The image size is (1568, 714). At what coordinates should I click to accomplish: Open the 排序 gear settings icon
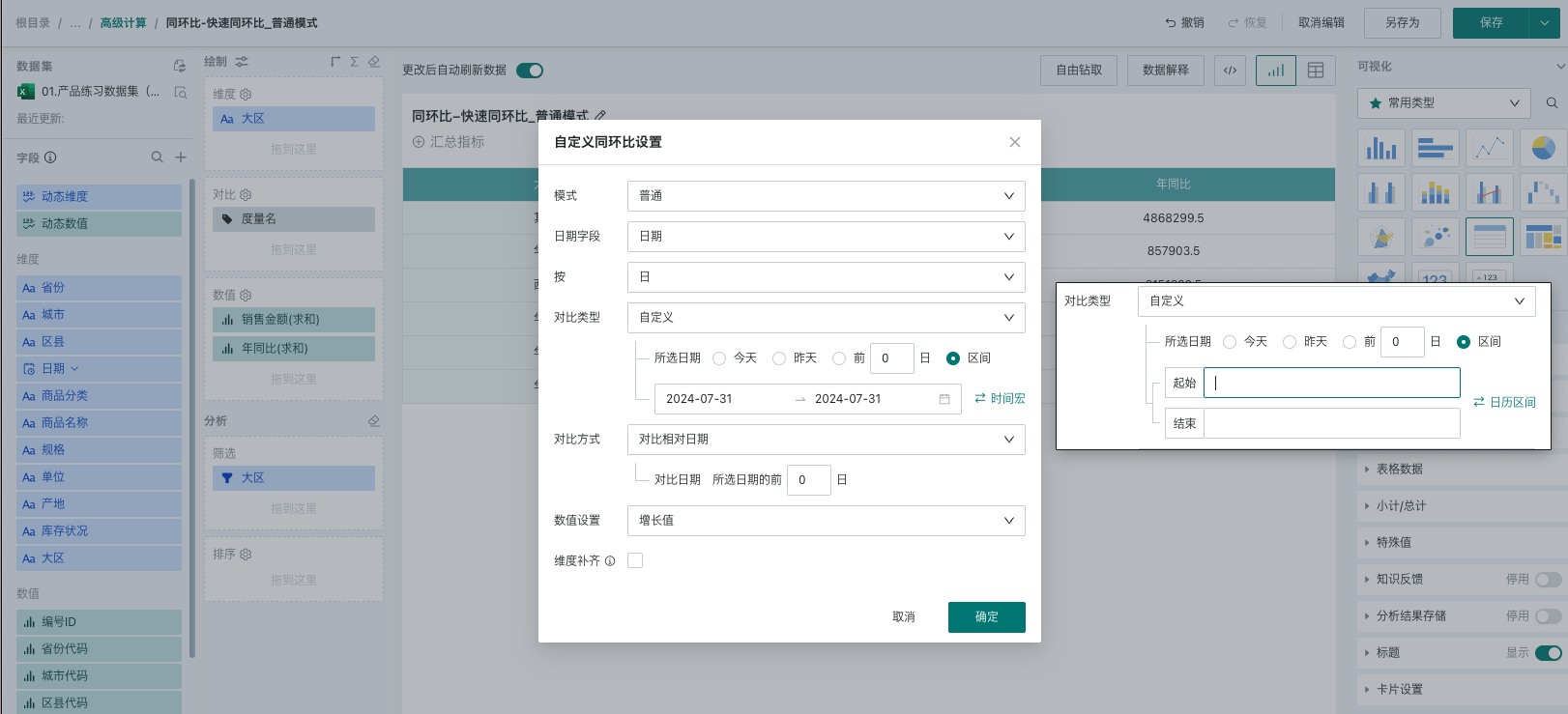246,555
